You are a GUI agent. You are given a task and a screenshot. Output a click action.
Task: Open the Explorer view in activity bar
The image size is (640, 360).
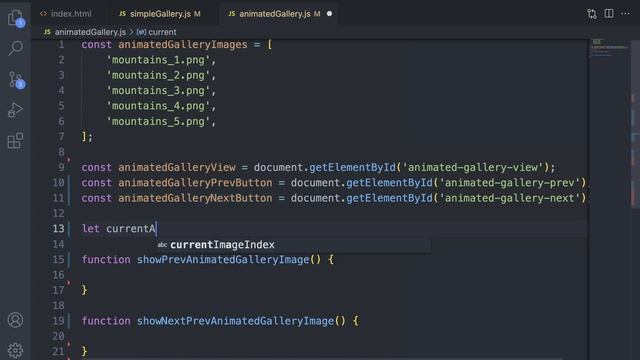pos(16,18)
